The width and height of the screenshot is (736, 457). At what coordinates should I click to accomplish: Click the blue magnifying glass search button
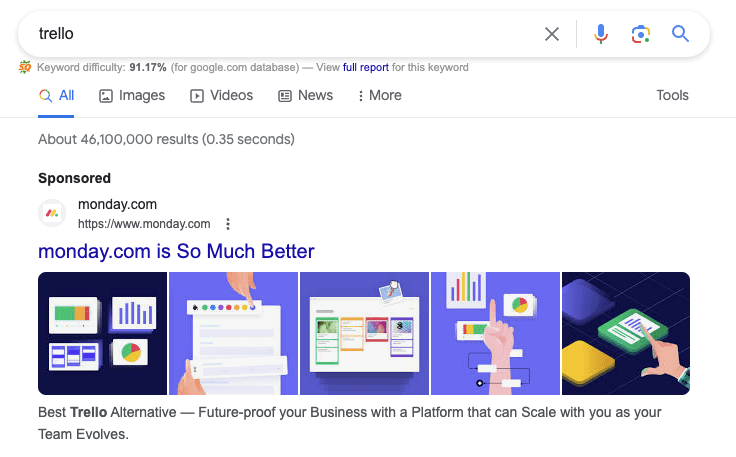[681, 34]
